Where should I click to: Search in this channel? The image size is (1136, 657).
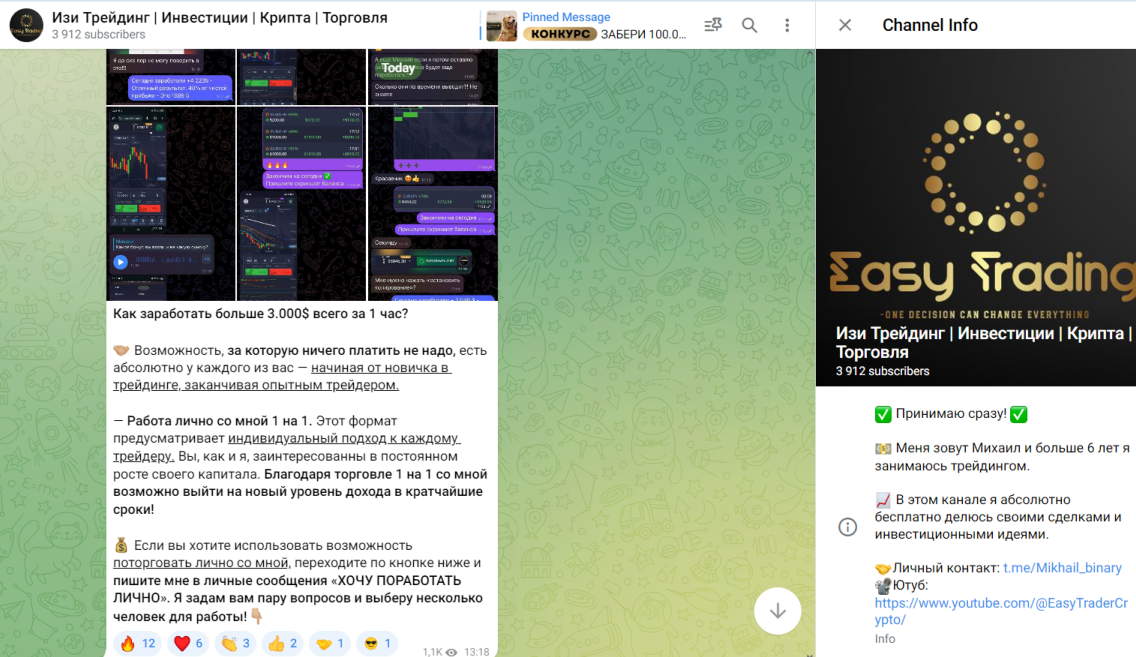click(750, 25)
